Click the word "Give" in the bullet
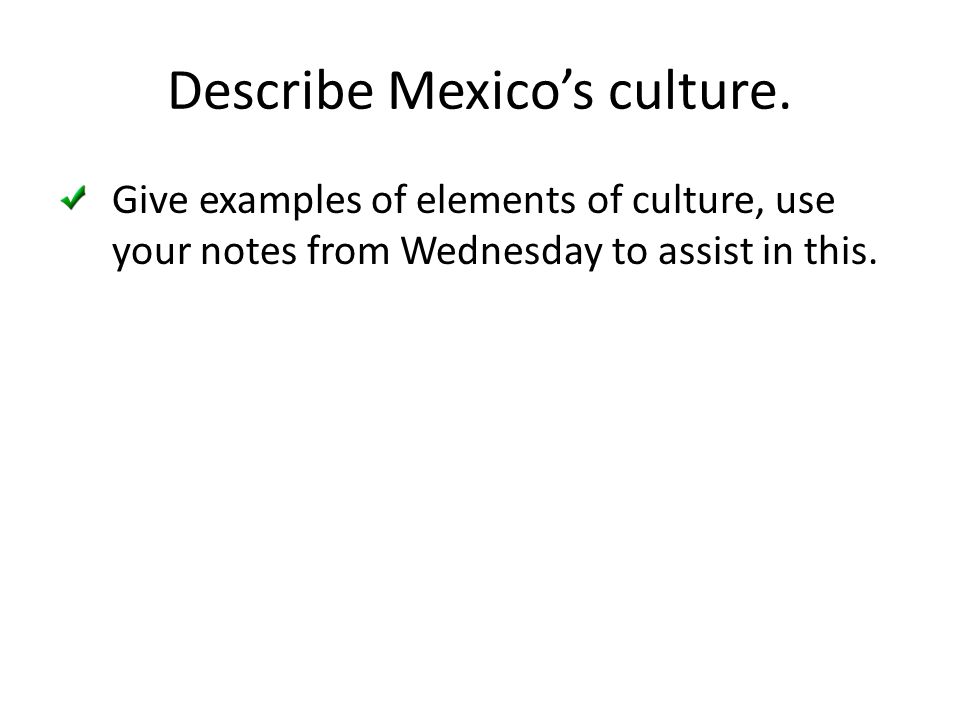 pyautogui.click(x=150, y=200)
